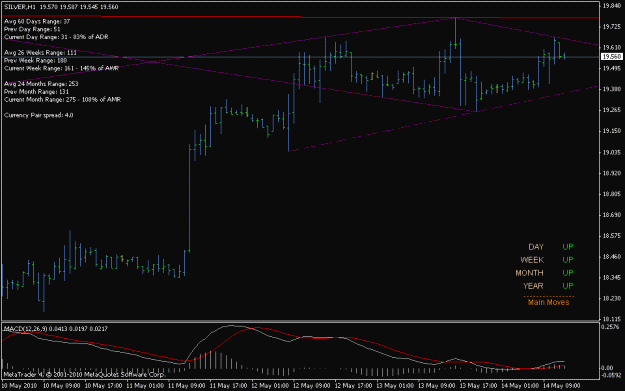Click the DAY trend label
This screenshot has width=625, height=391.
tap(536, 247)
